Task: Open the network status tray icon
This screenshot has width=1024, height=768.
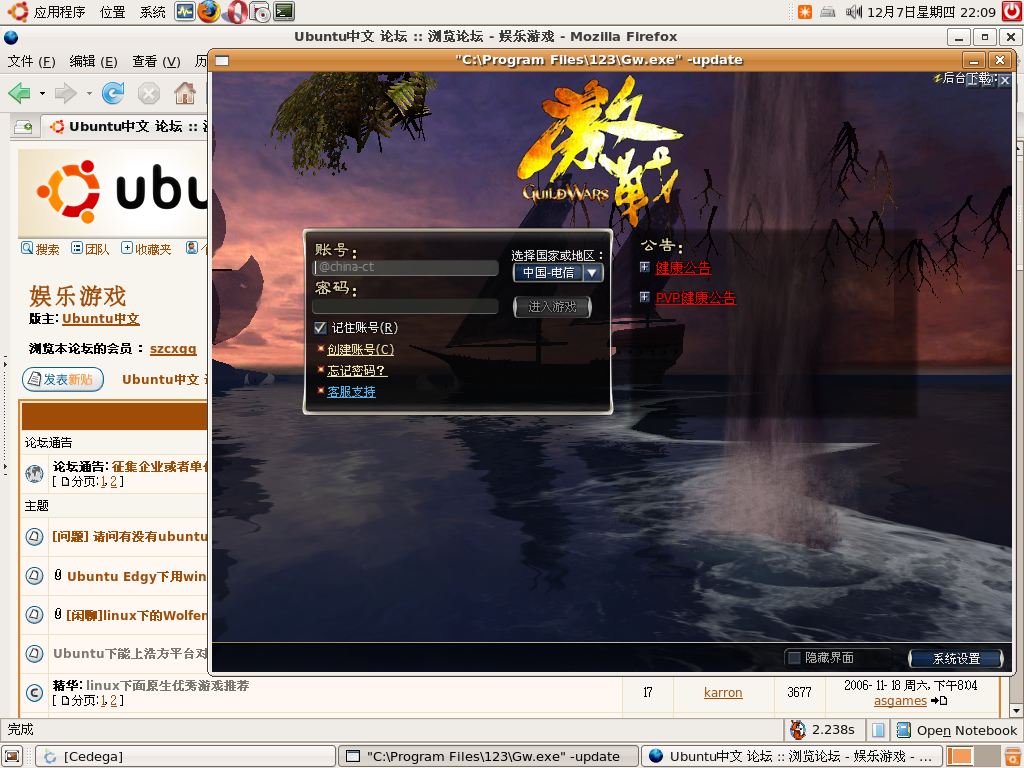Action: [x=827, y=12]
